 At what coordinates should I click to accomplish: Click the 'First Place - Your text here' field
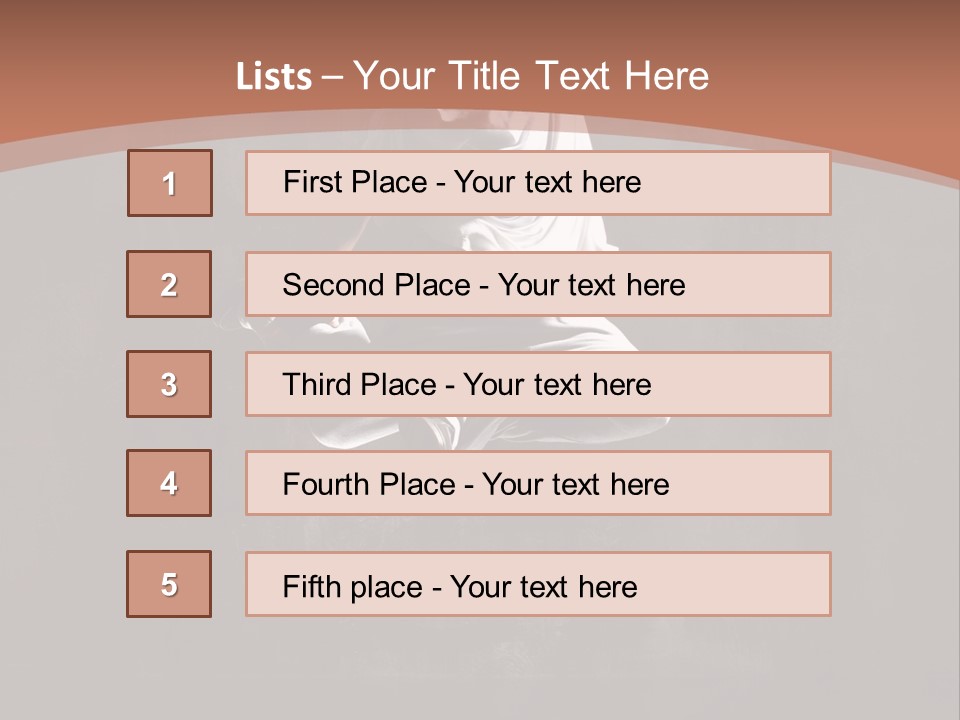538,183
